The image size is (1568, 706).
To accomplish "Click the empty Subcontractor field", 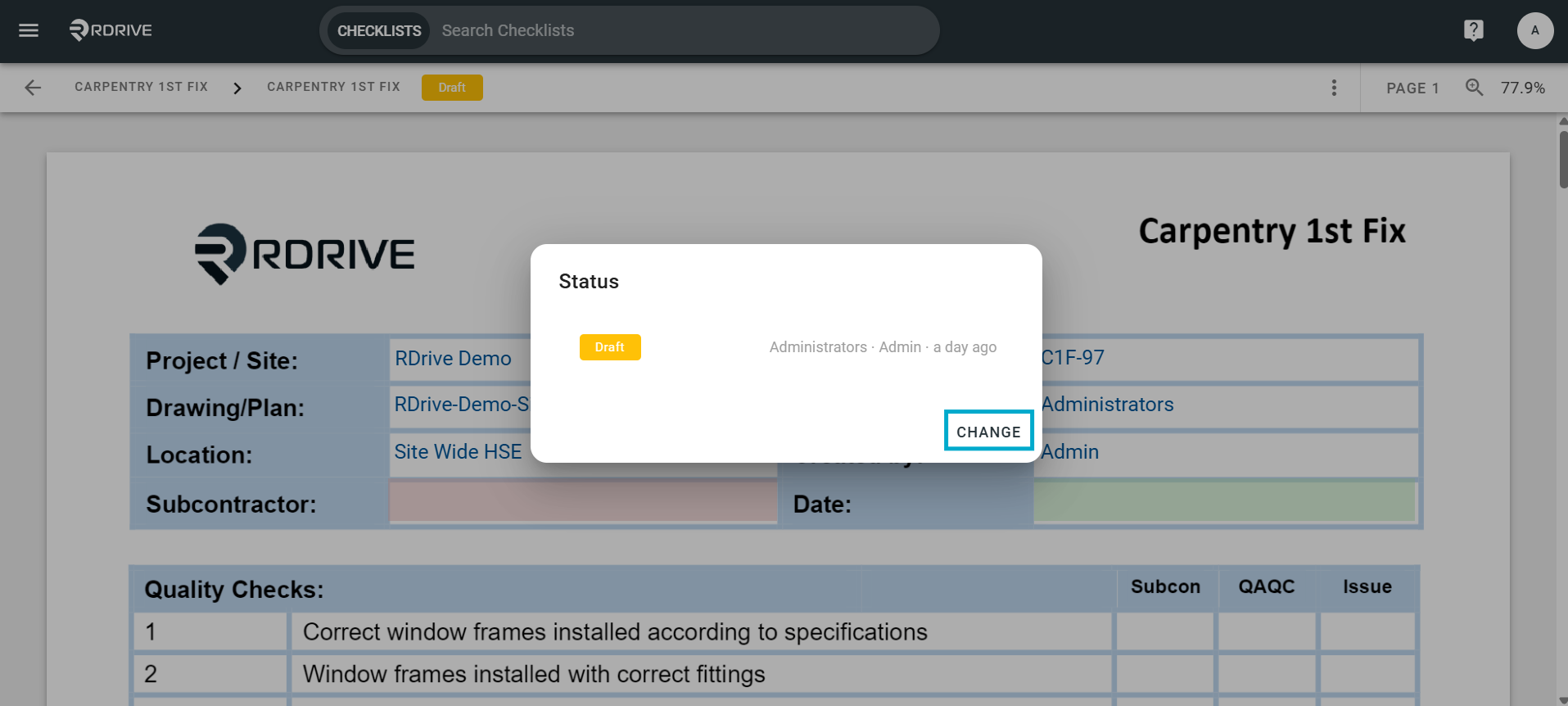I will click(583, 502).
